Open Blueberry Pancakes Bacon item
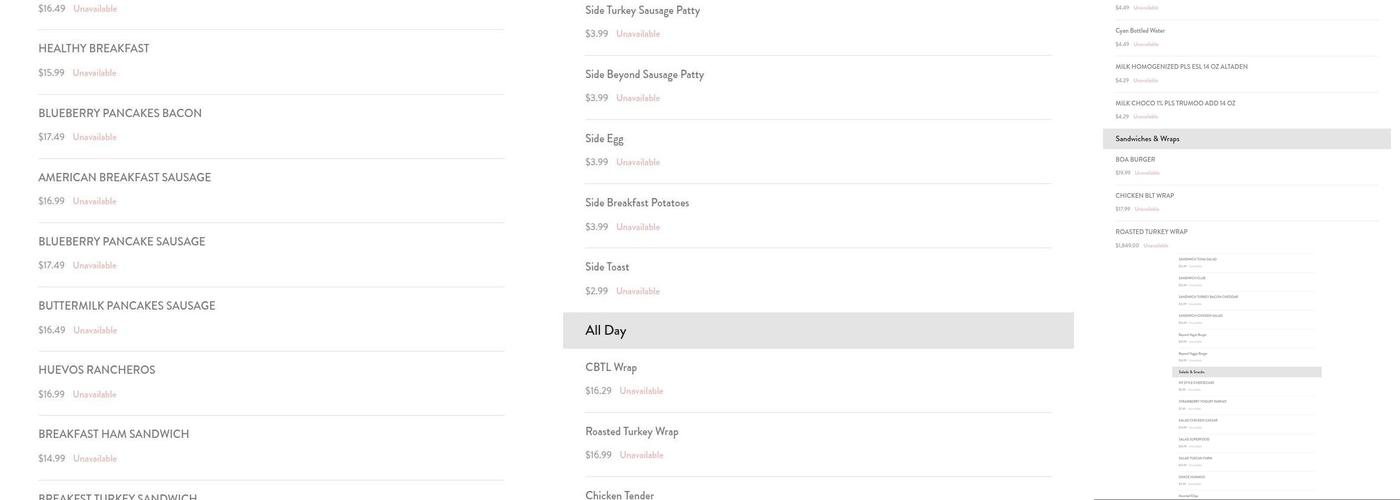Image resolution: width=1400 pixels, height=500 pixels. coord(120,113)
